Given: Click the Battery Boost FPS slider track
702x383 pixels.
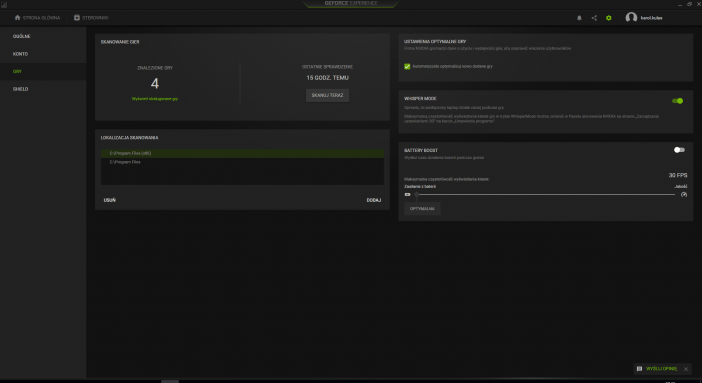Looking at the screenshot, I should tap(545, 194).
